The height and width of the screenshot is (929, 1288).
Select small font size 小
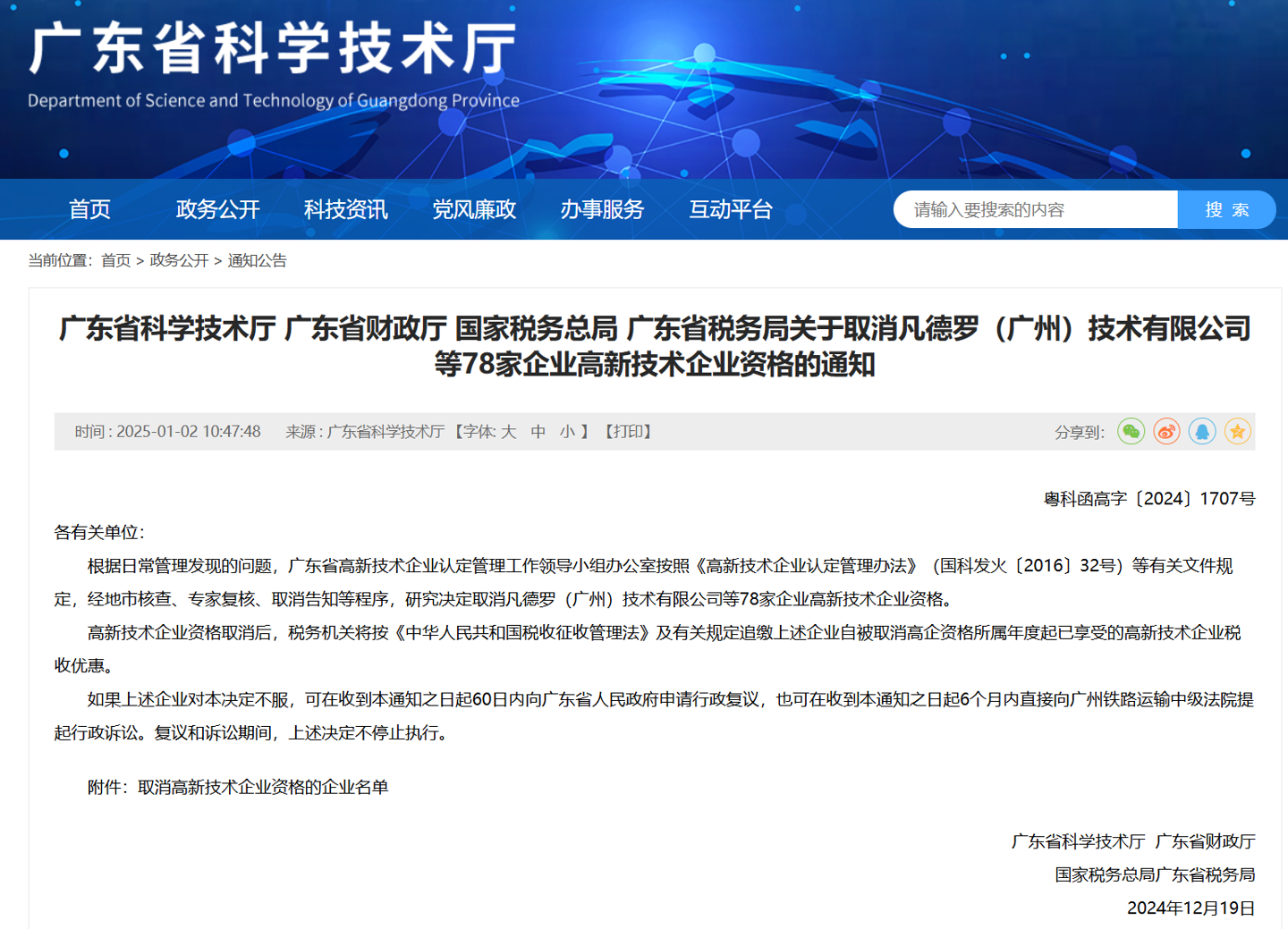(x=566, y=432)
